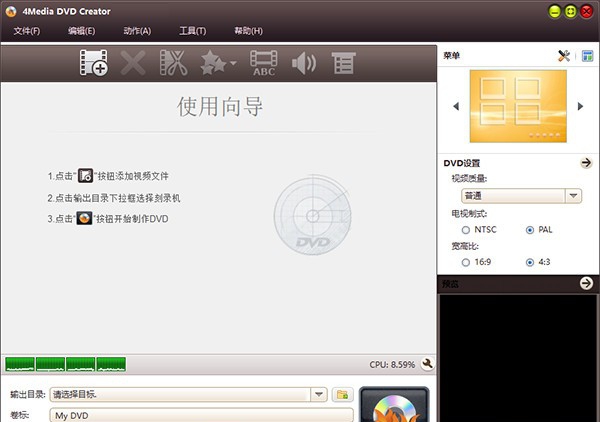Click the browse output folder icon
Screen dimensions: 600x422
coord(342,394)
